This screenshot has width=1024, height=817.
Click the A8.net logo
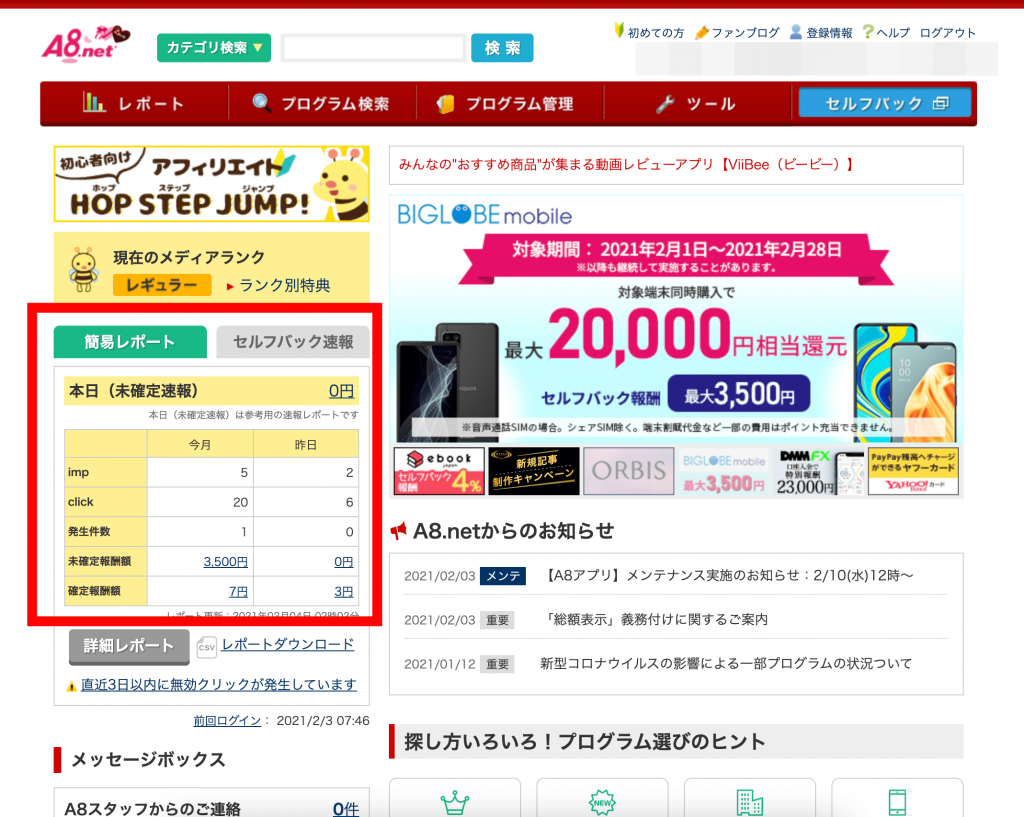(86, 45)
